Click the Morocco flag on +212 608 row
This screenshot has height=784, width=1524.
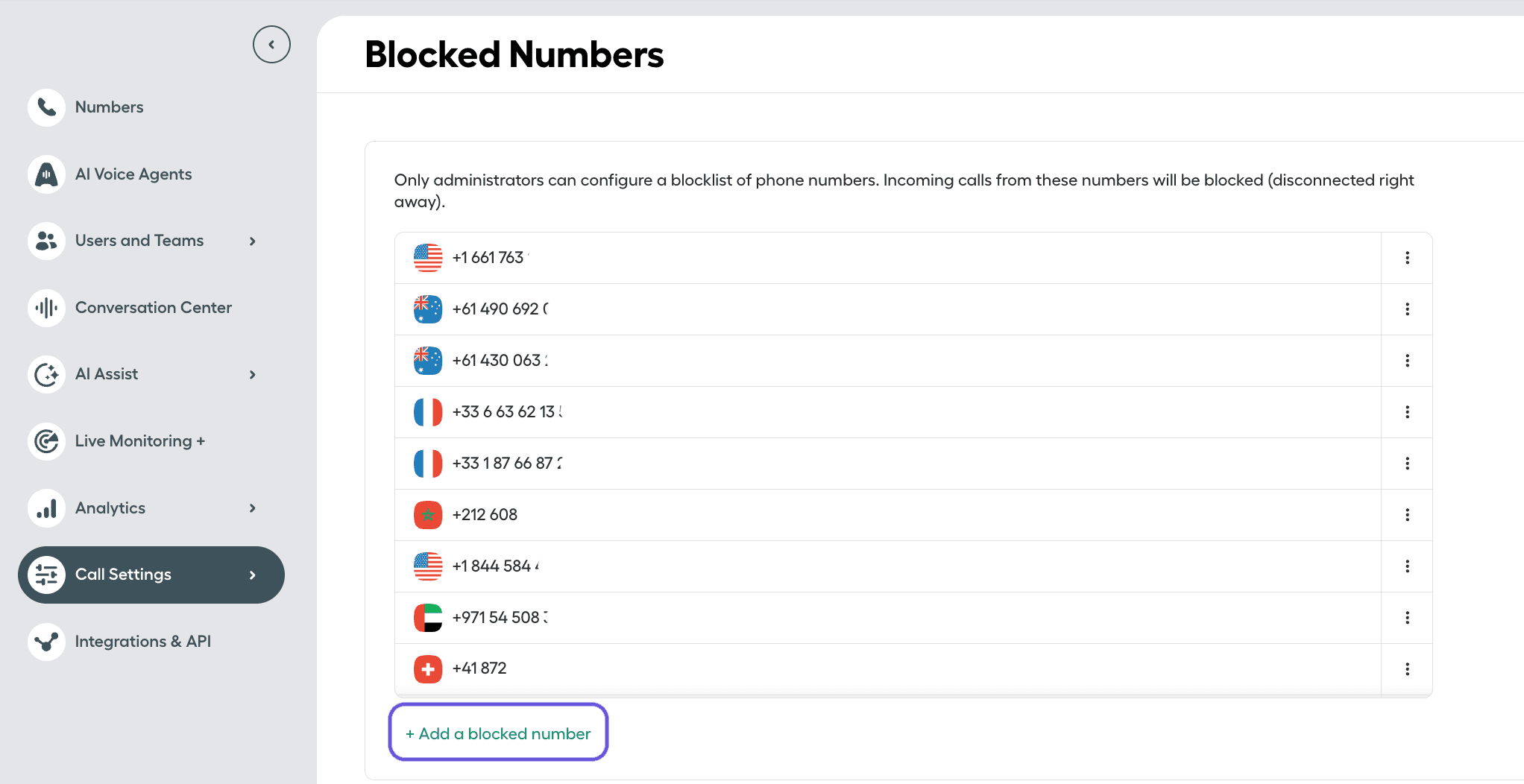tap(427, 514)
